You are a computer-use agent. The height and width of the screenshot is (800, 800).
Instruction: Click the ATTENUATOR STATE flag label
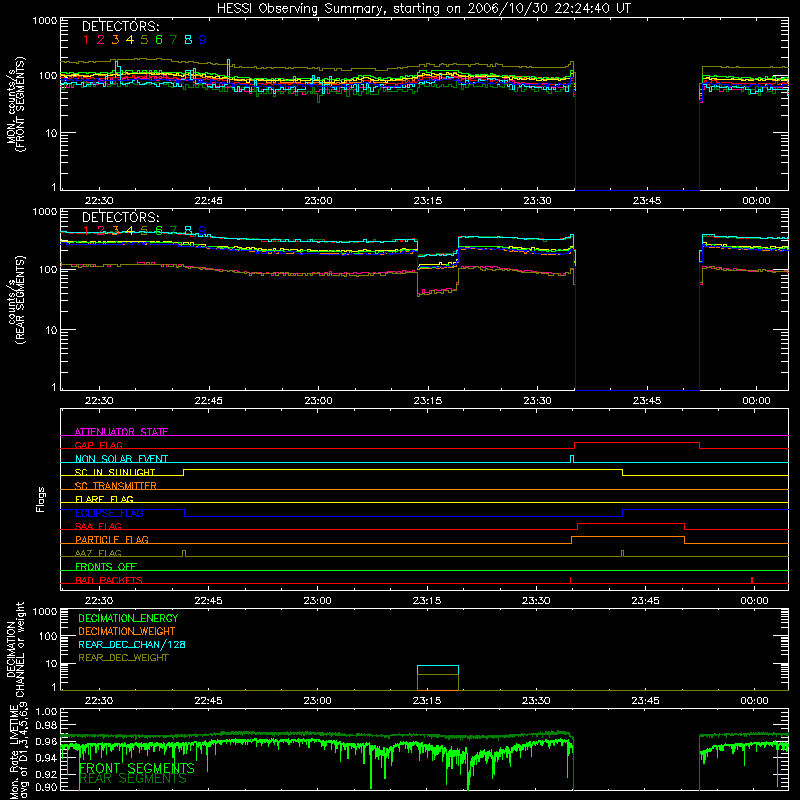click(x=121, y=432)
